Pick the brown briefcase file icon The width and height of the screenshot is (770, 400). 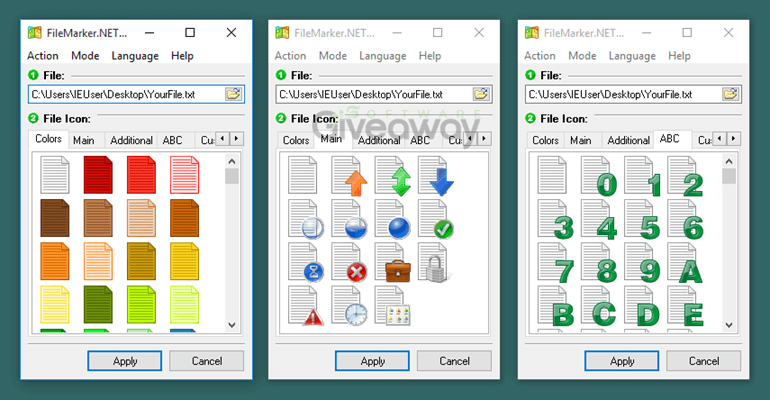pos(392,262)
